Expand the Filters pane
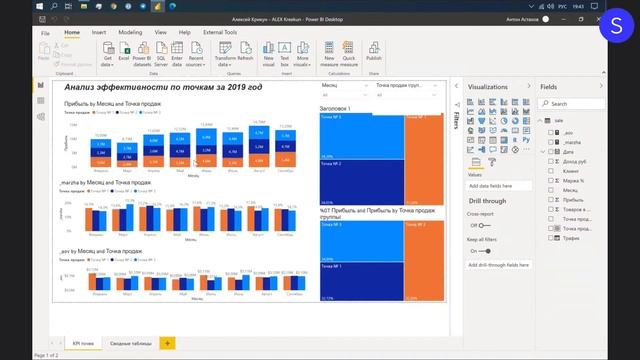The image size is (640, 360). 456,86
